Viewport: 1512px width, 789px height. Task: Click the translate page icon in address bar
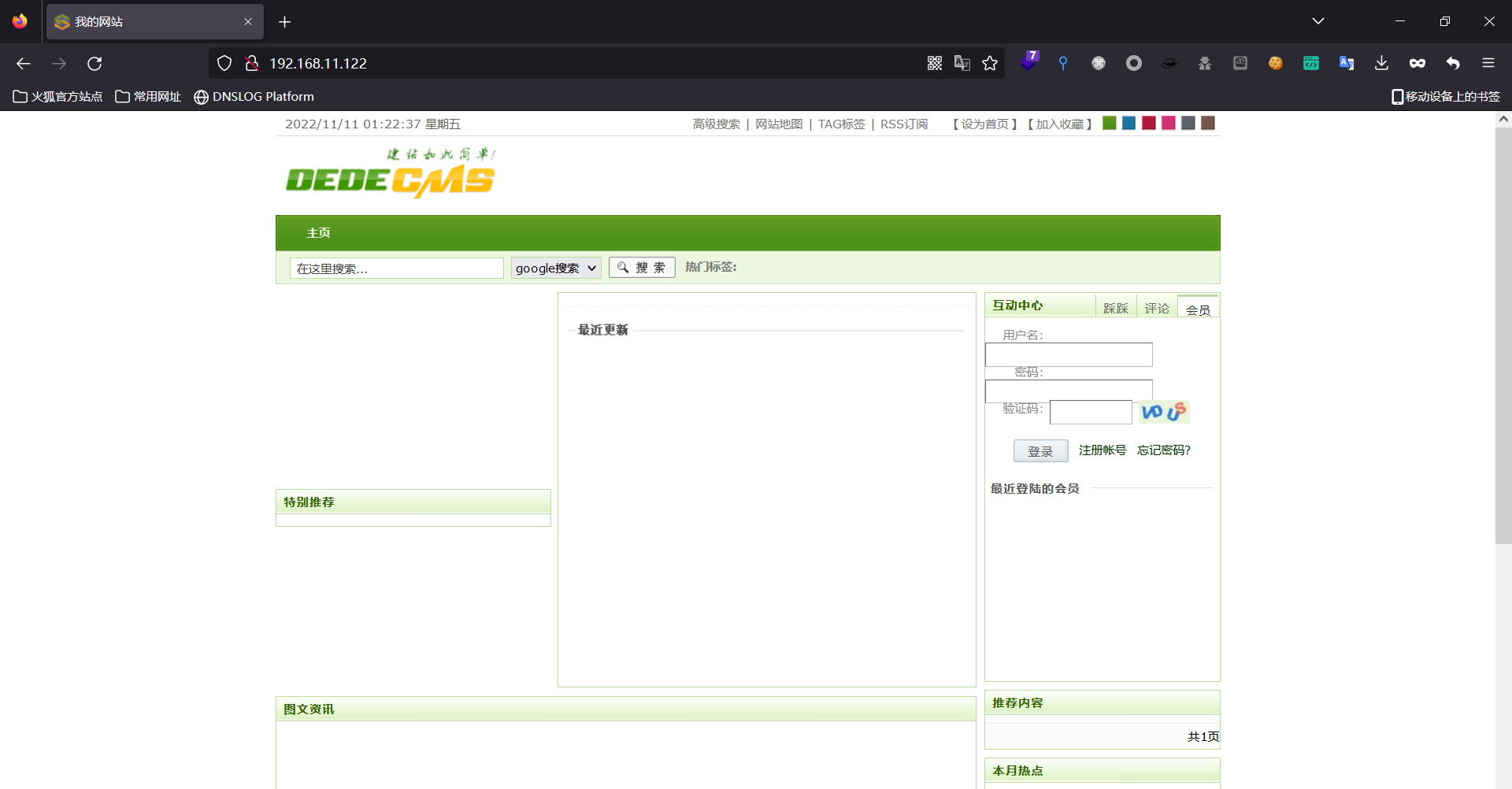962,63
